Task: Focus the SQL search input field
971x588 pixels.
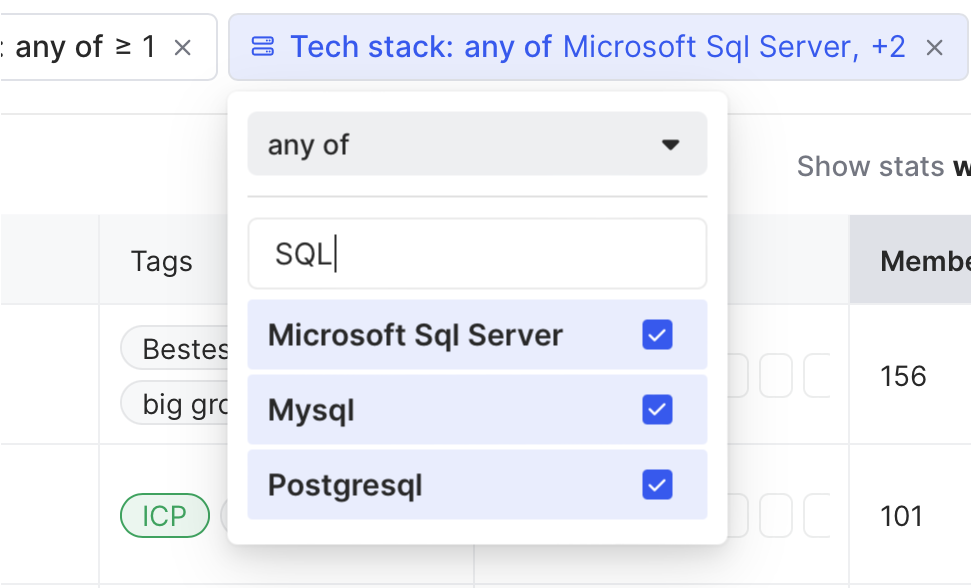Action: [477, 254]
